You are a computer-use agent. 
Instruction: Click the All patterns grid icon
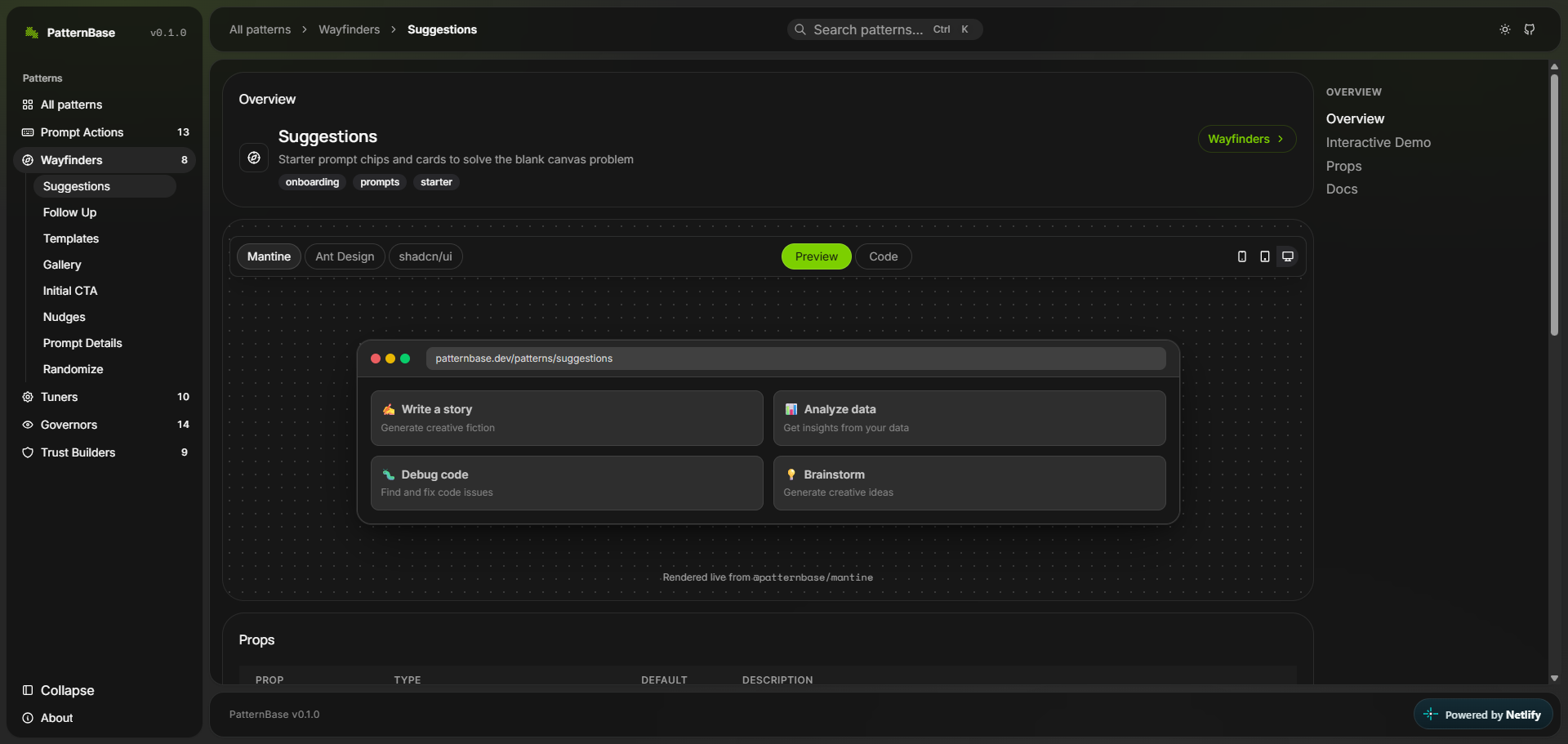[28, 105]
